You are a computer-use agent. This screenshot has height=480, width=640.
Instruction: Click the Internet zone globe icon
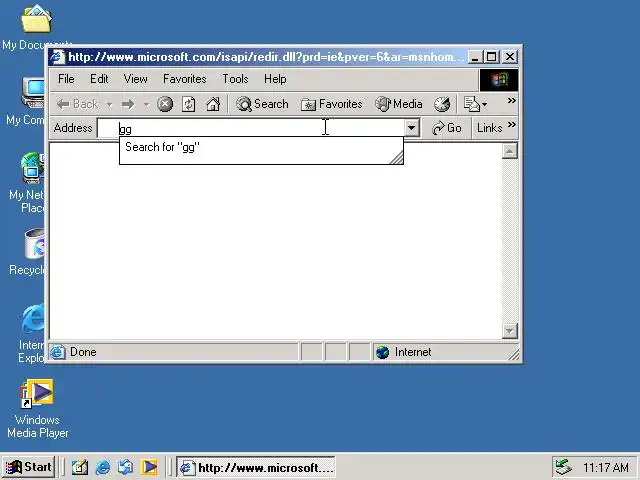point(382,352)
